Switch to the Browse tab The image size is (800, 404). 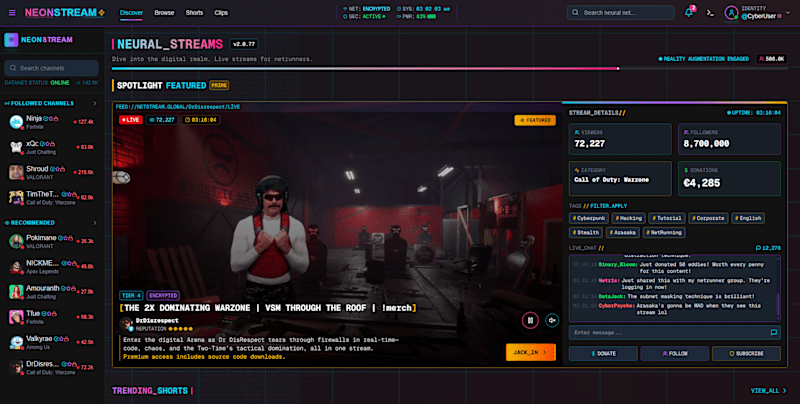[x=164, y=13]
